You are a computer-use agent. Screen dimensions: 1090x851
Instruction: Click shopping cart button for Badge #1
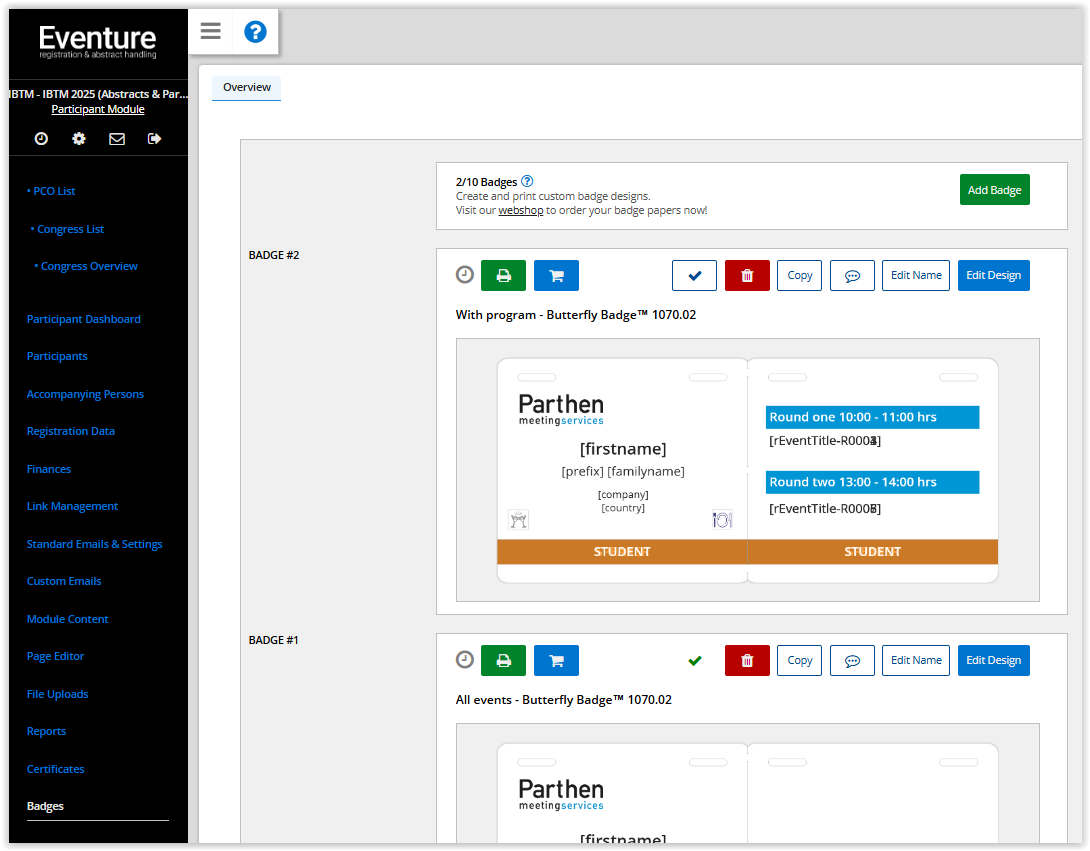point(556,660)
